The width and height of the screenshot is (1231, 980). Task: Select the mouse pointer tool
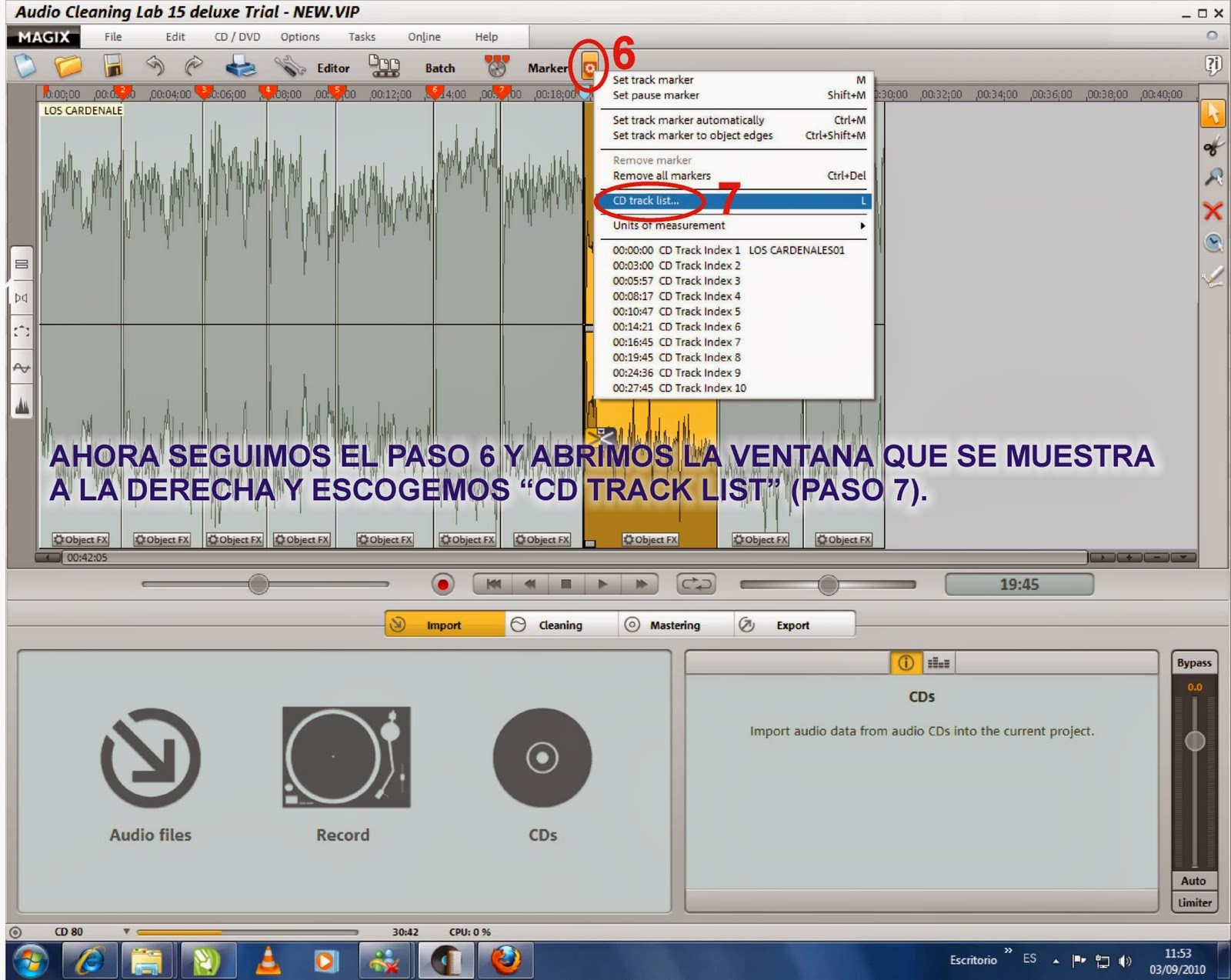coord(1213,114)
